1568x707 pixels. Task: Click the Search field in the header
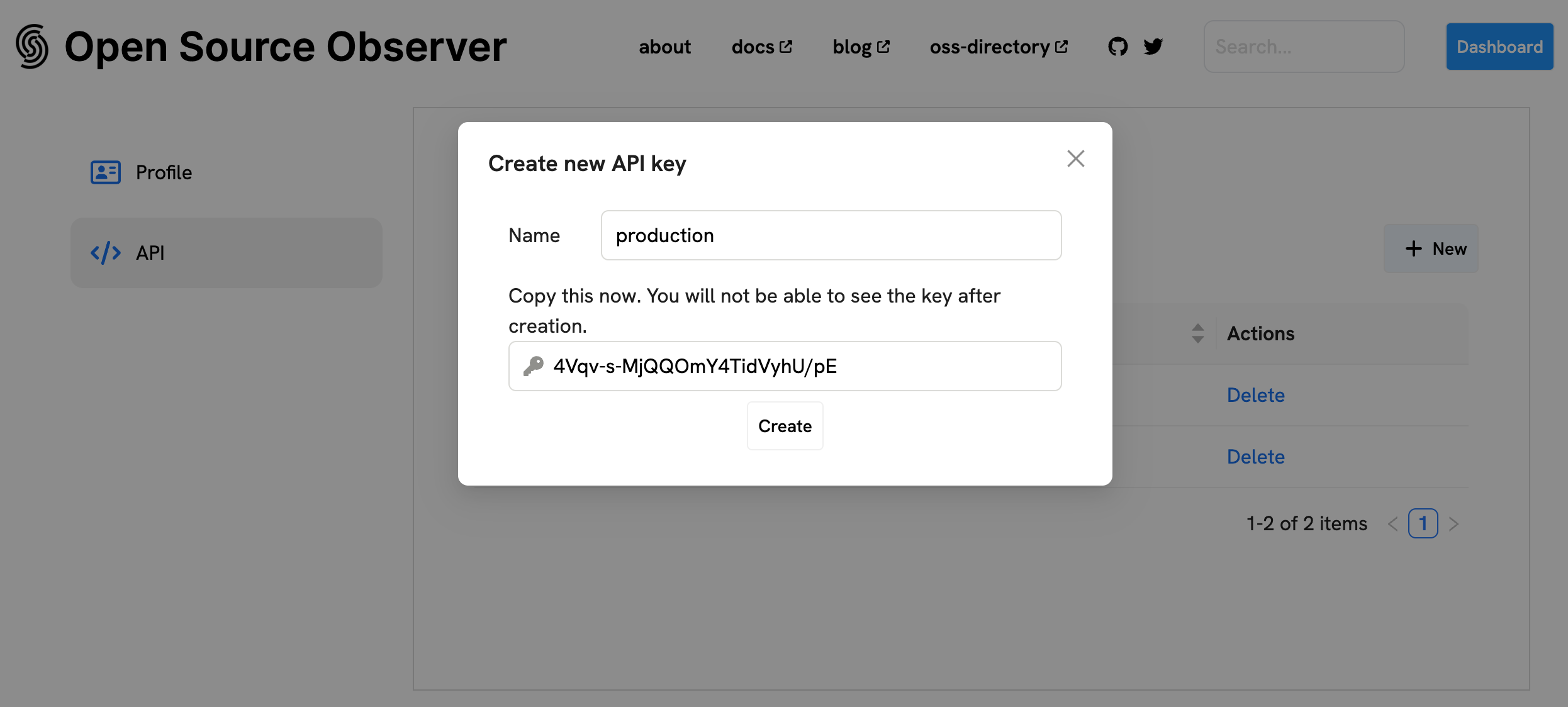[1303, 46]
